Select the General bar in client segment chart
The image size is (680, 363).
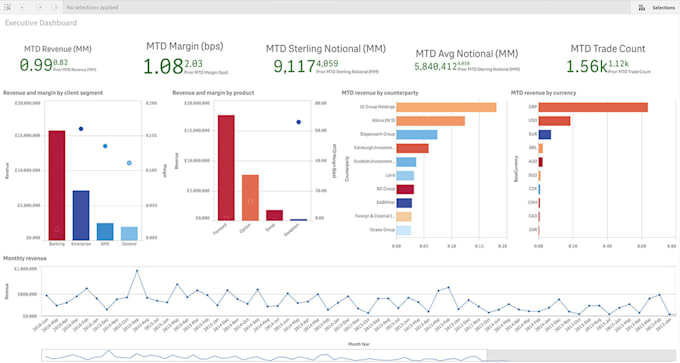pos(129,233)
